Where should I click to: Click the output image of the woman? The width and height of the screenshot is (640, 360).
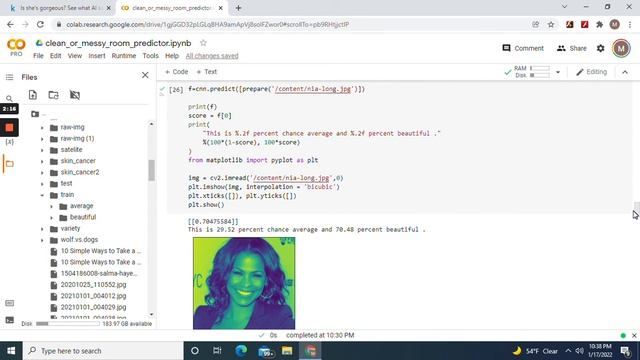coord(244,283)
